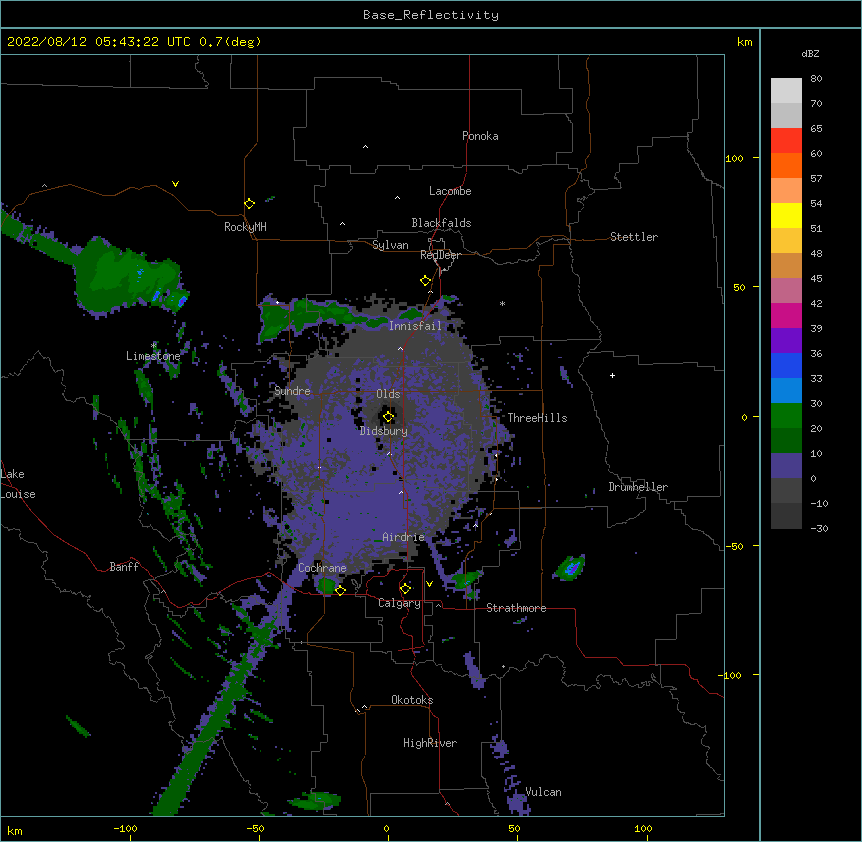Click the Cochrane label
The width and height of the screenshot is (862, 842).
pos(322,568)
